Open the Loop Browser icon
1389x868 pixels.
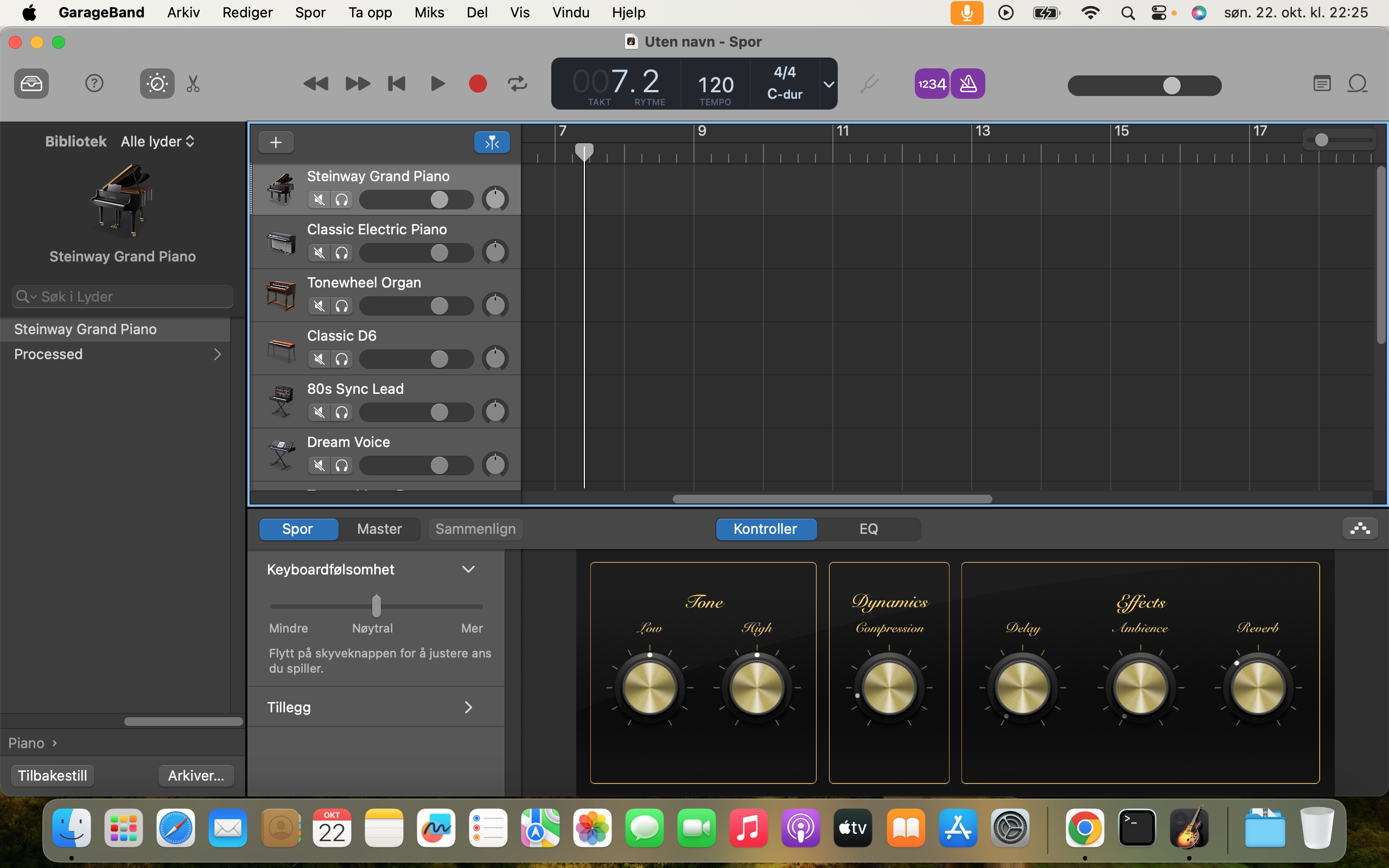(x=1358, y=84)
